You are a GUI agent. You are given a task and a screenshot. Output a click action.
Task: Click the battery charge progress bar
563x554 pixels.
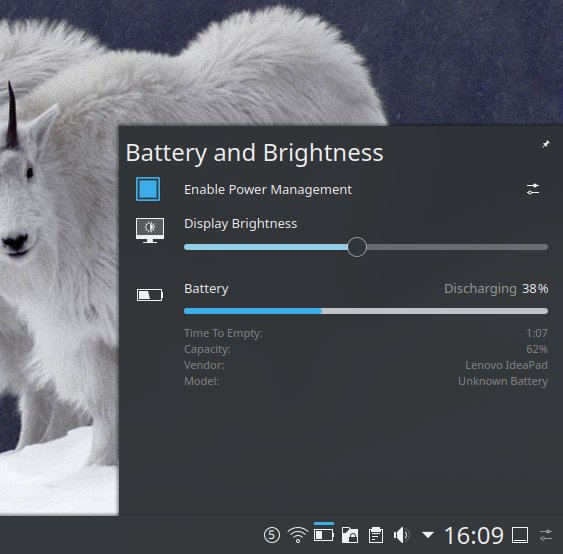point(366,311)
